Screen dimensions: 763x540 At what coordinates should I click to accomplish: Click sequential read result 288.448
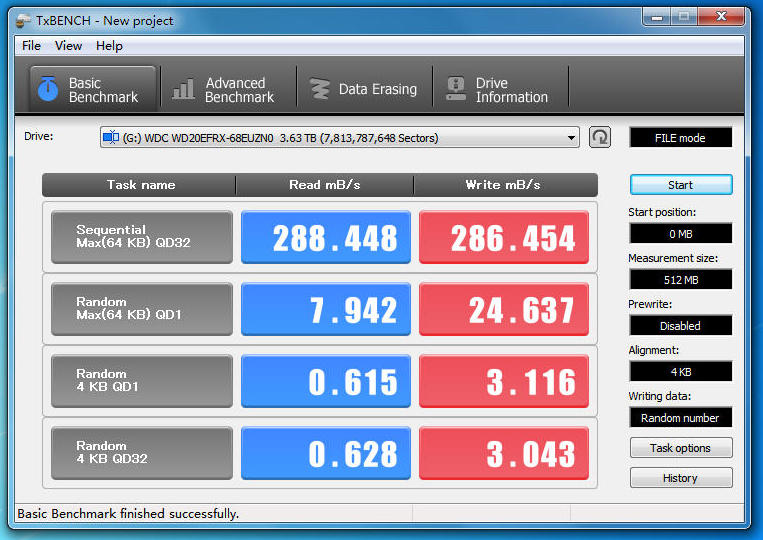(326, 237)
